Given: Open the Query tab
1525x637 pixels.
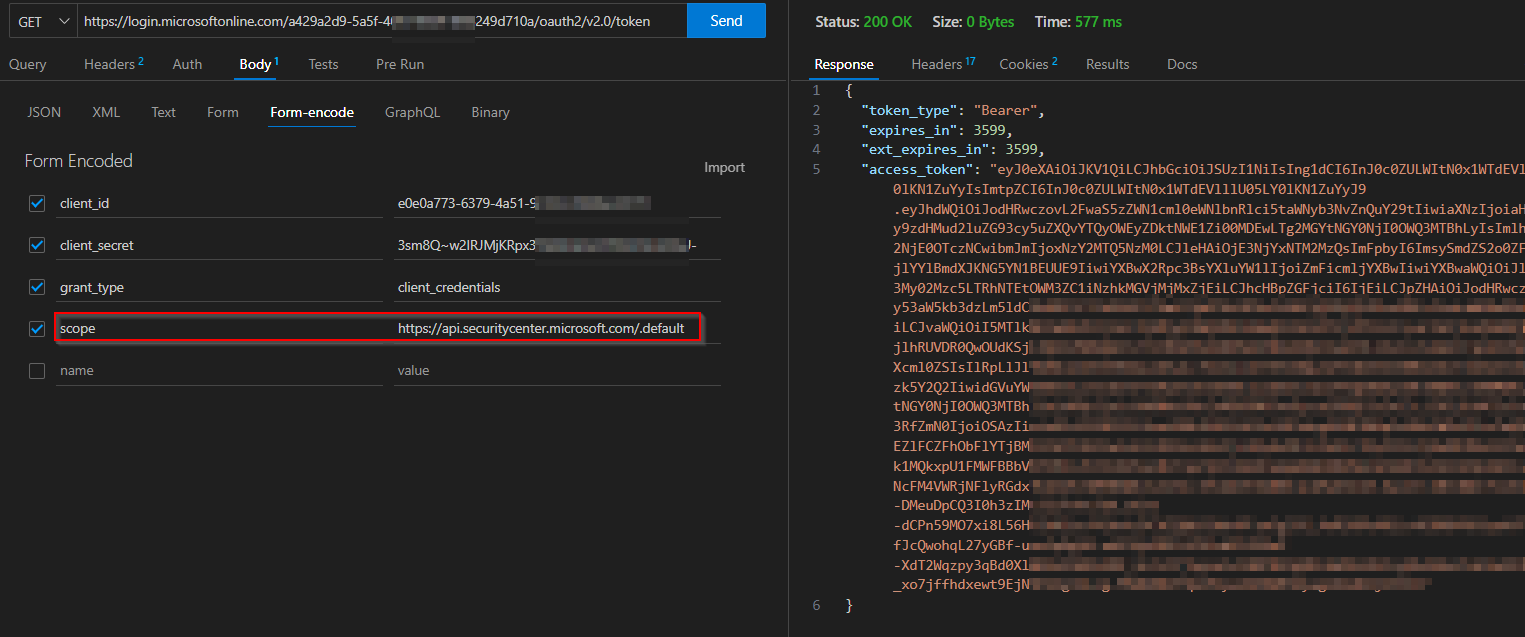Looking at the screenshot, I should click(28, 64).
